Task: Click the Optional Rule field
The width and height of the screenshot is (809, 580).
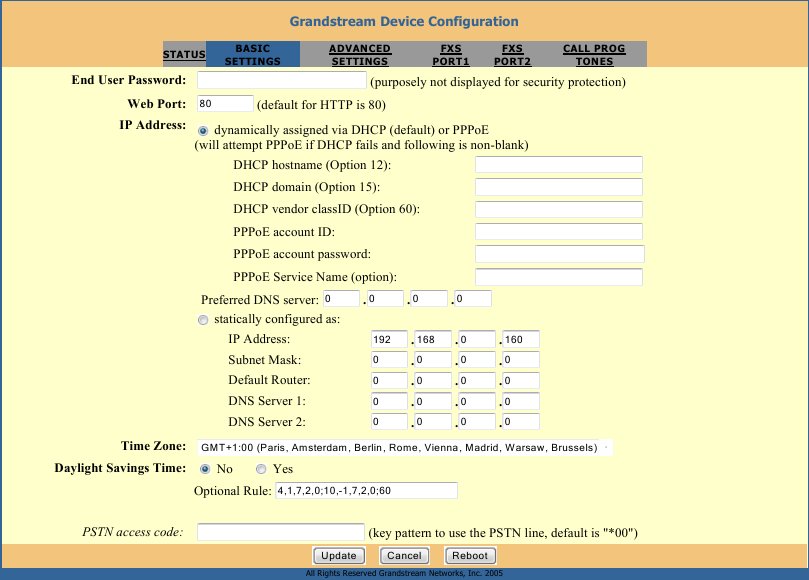Action: click(366, 490)
